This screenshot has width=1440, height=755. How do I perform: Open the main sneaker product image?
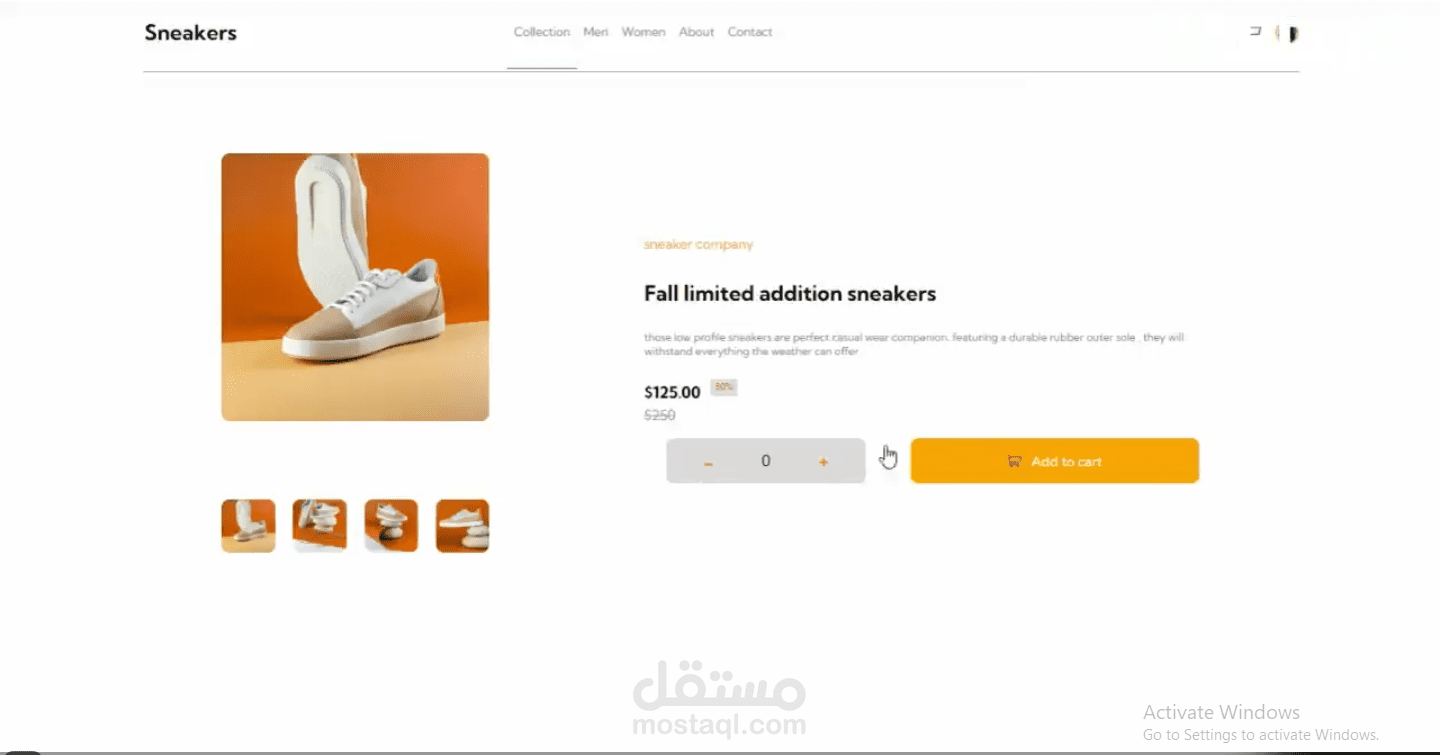pyautogui.click(x=355, y=287)
